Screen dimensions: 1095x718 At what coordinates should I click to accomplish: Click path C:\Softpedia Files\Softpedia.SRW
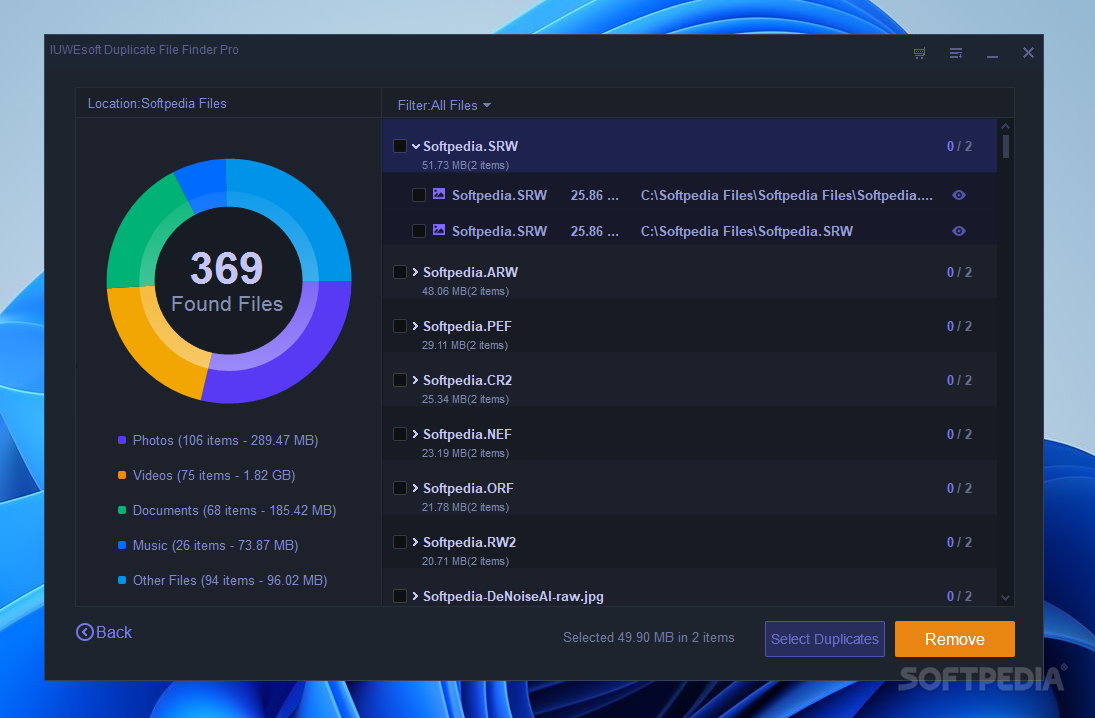click(x=747, y=231)
